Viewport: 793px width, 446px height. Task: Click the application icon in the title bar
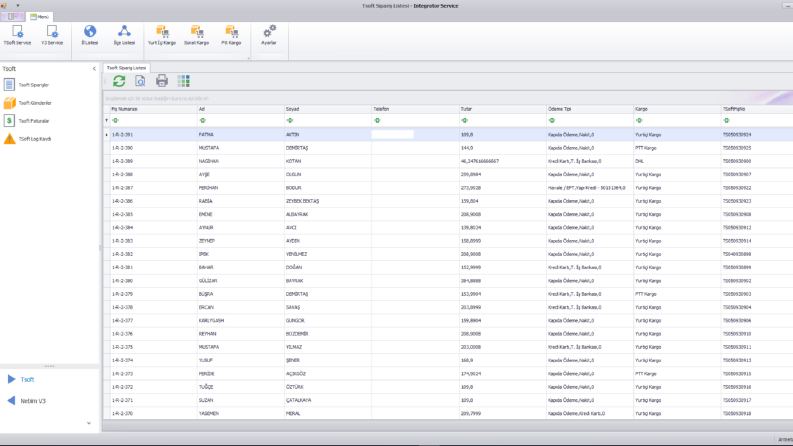[x=5, y=6]
